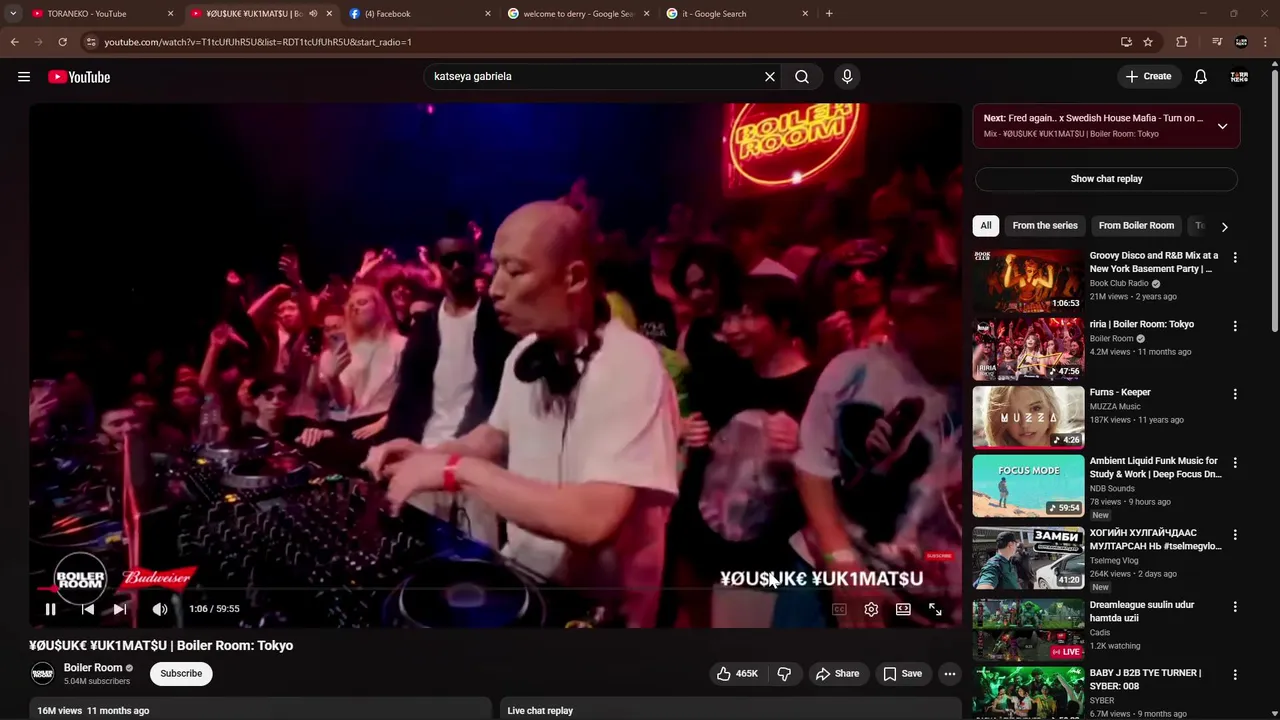Switch to the 'it - Google Search' tab
This screenshot has width=1280, height=720.
point(737,14)
